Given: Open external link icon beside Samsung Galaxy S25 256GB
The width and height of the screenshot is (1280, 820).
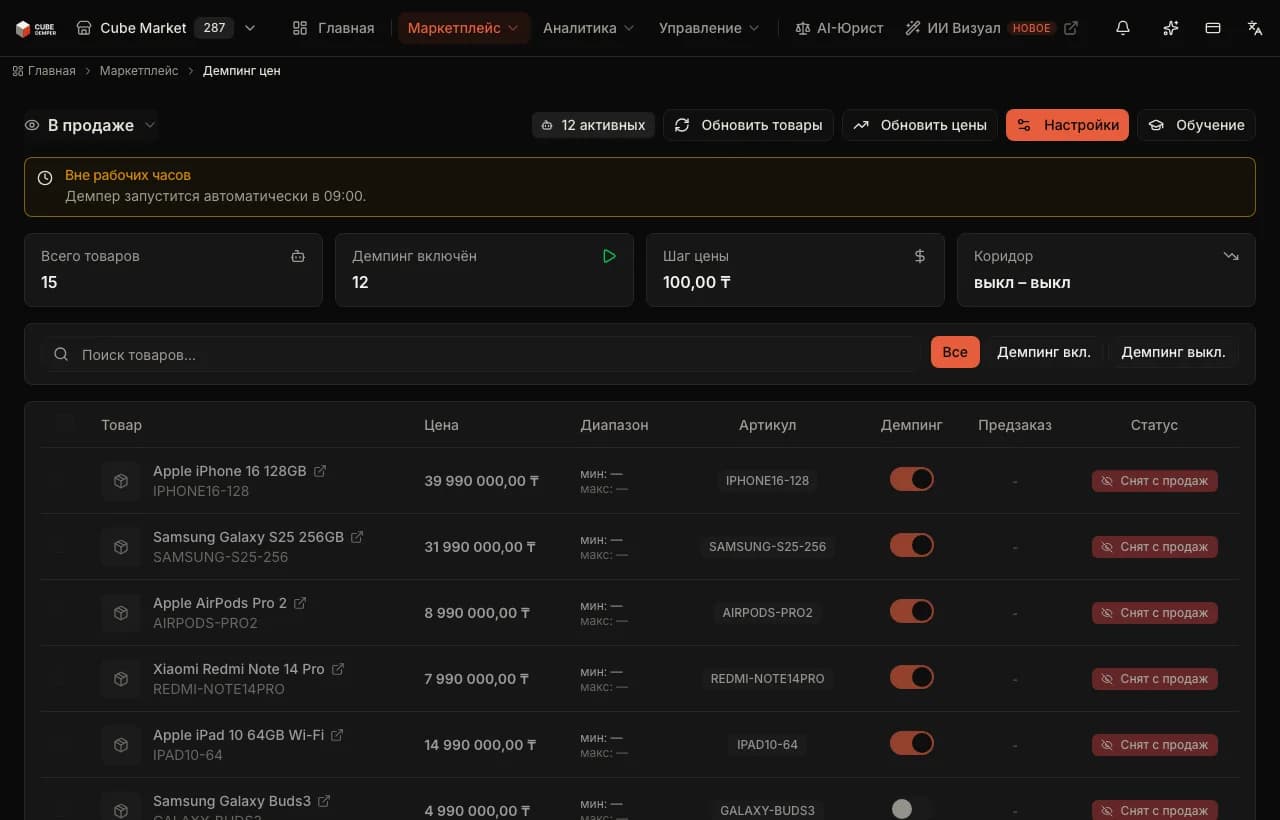Looking at the screenshot, I should click(357, 537).
